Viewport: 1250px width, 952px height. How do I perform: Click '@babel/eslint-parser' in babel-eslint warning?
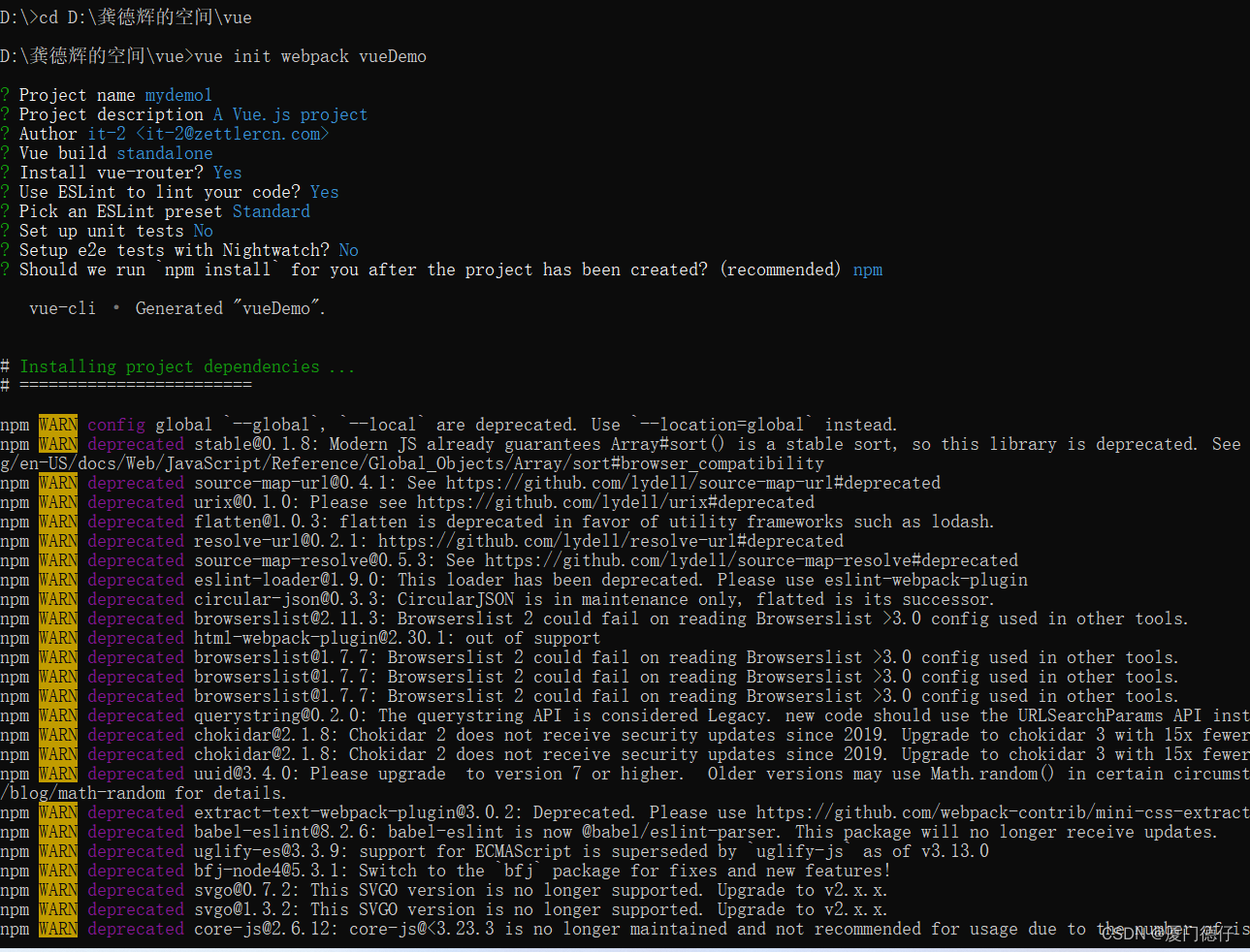(679, 832)
